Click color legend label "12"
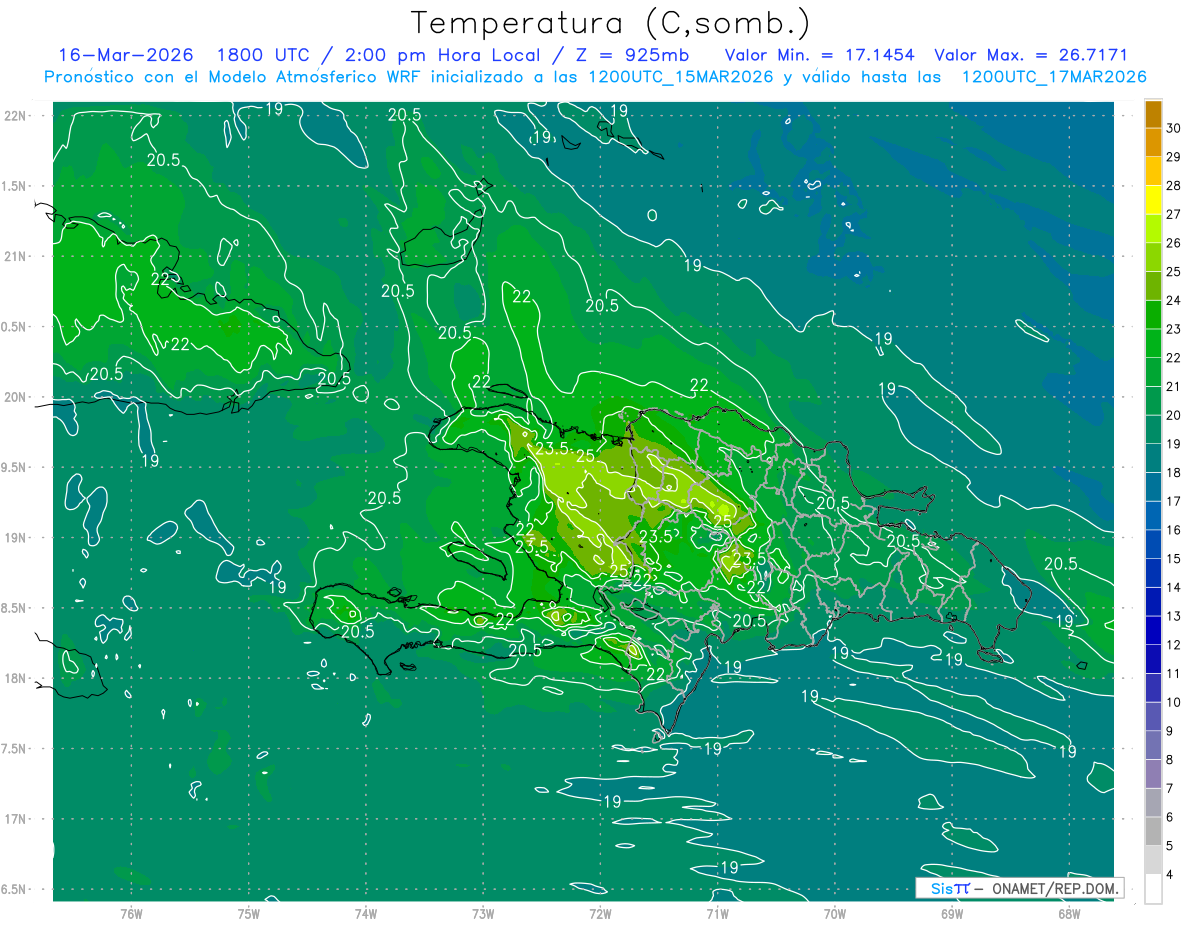The width and height of the screenshot is (1200, 927). 1174,645
